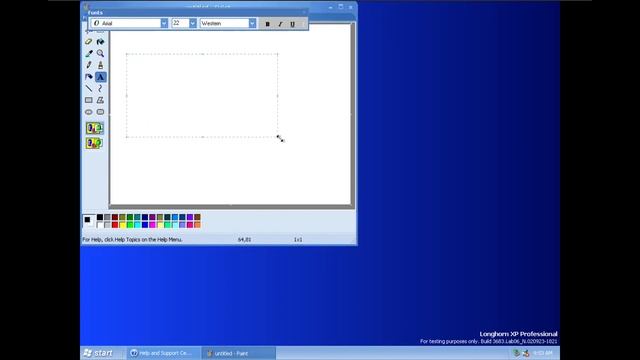Image resolution: width=640 pixels, height=360 pixels.
Task: Toggle Underline in the Fonts toolbar
Action: coord(292,24)
